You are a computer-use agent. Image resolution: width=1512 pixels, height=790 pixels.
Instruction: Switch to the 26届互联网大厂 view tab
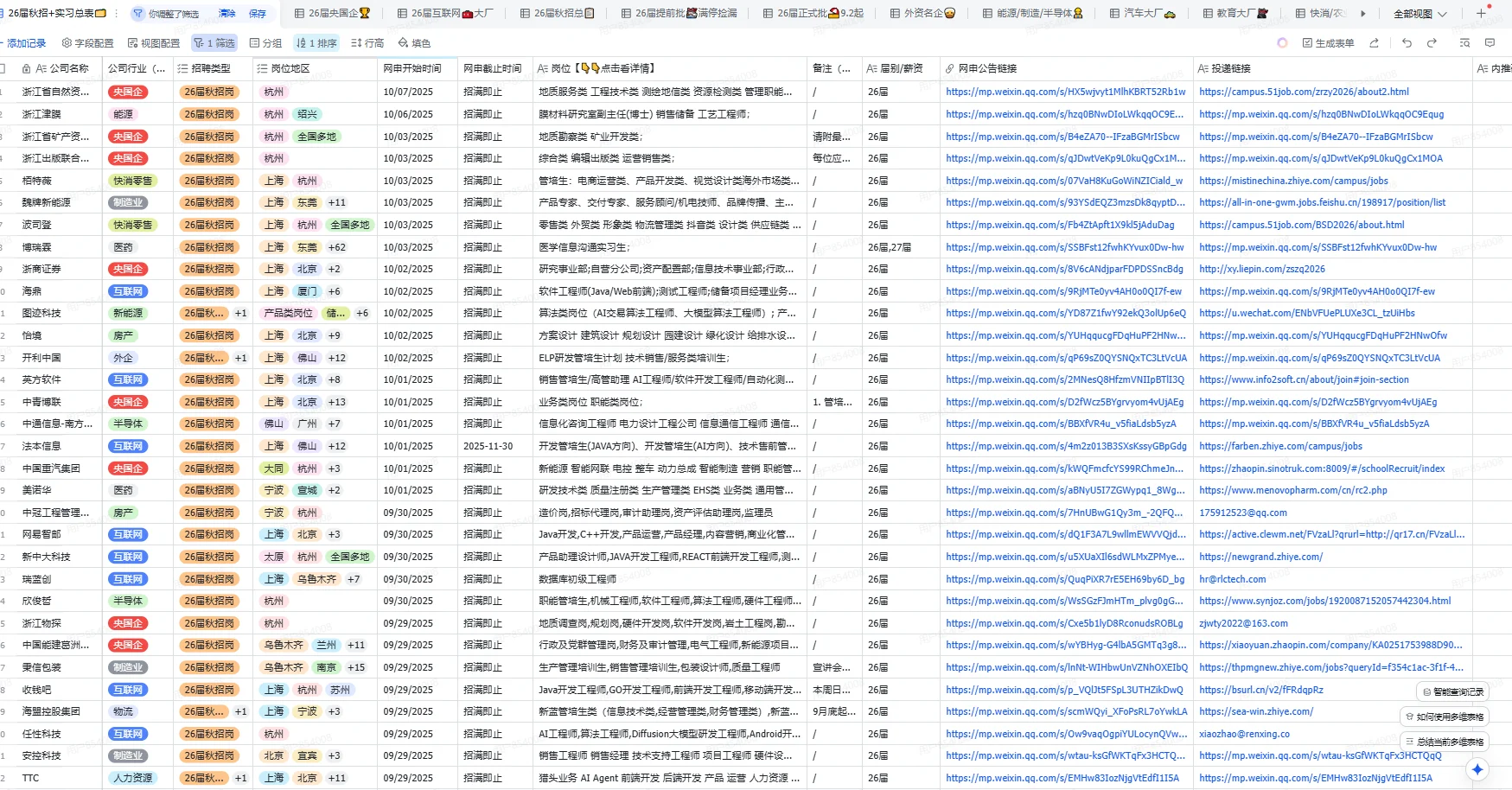coord(445,14)
